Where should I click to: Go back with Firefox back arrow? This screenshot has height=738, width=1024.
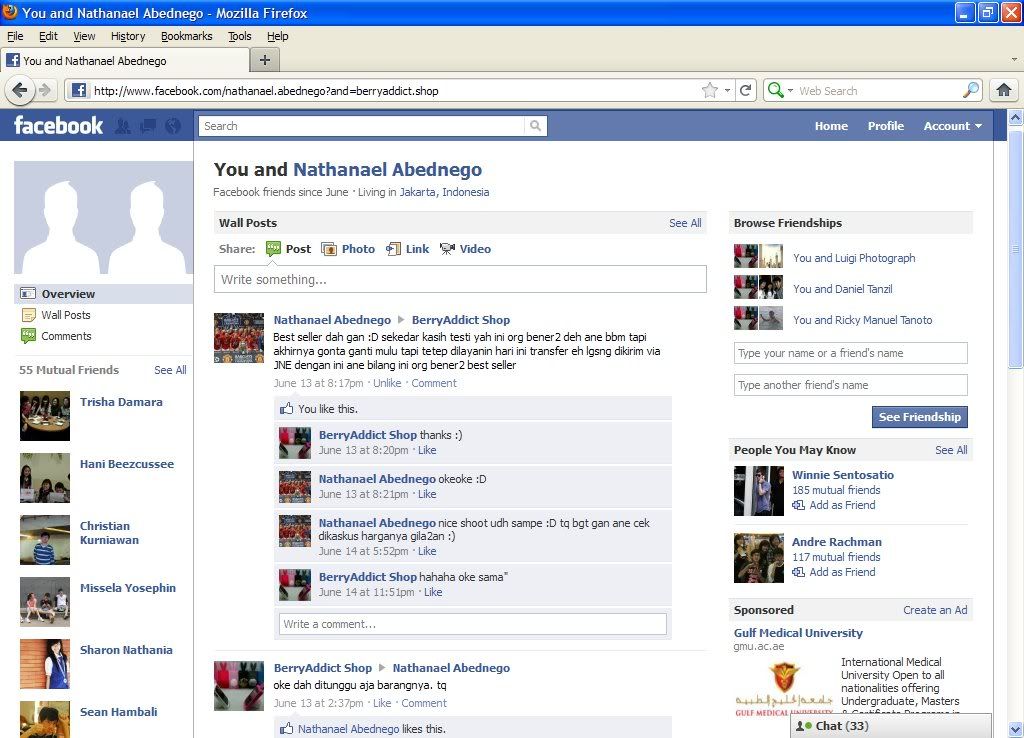tap(20, 90)
